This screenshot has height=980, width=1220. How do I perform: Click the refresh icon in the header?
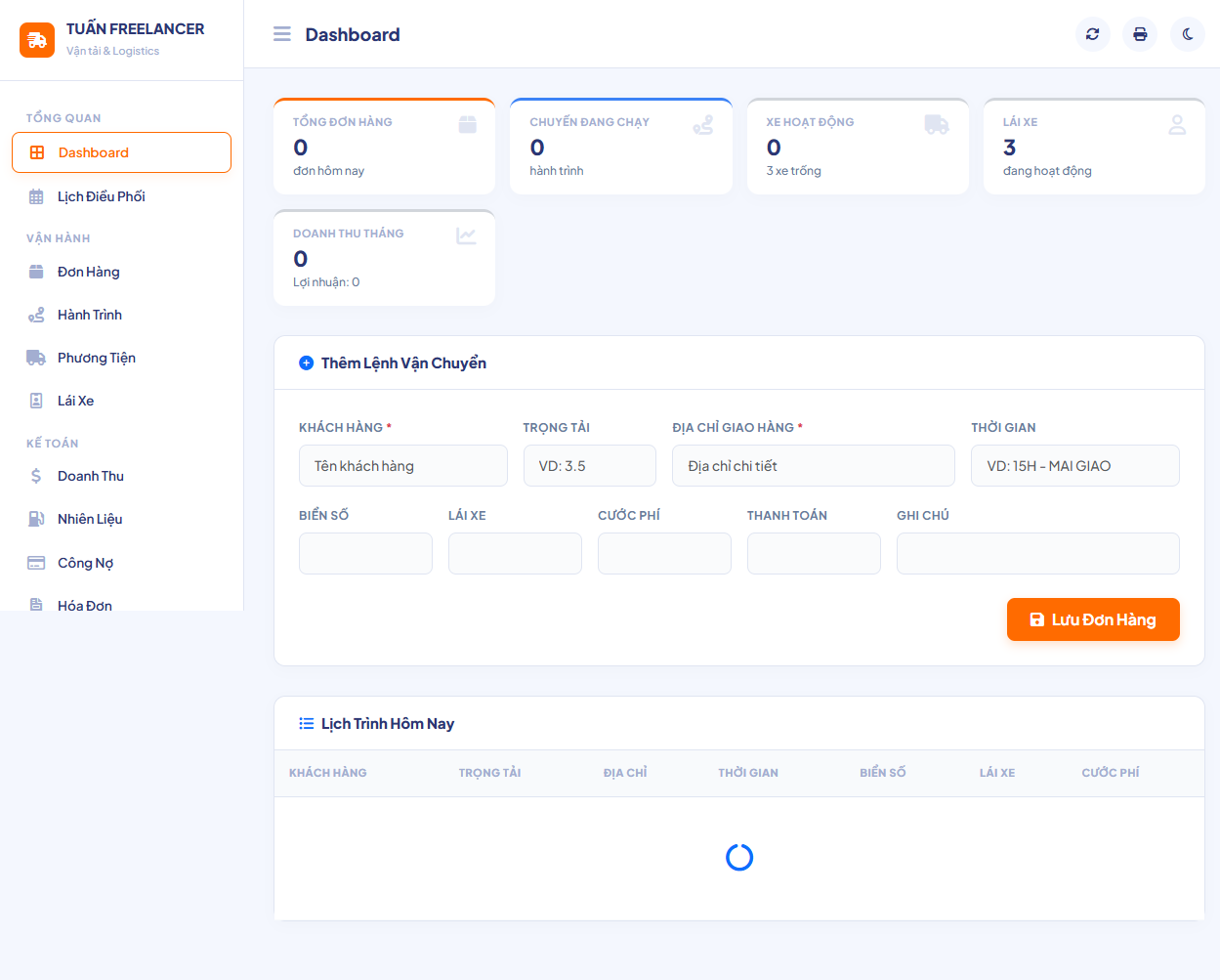click(1092, 34)
